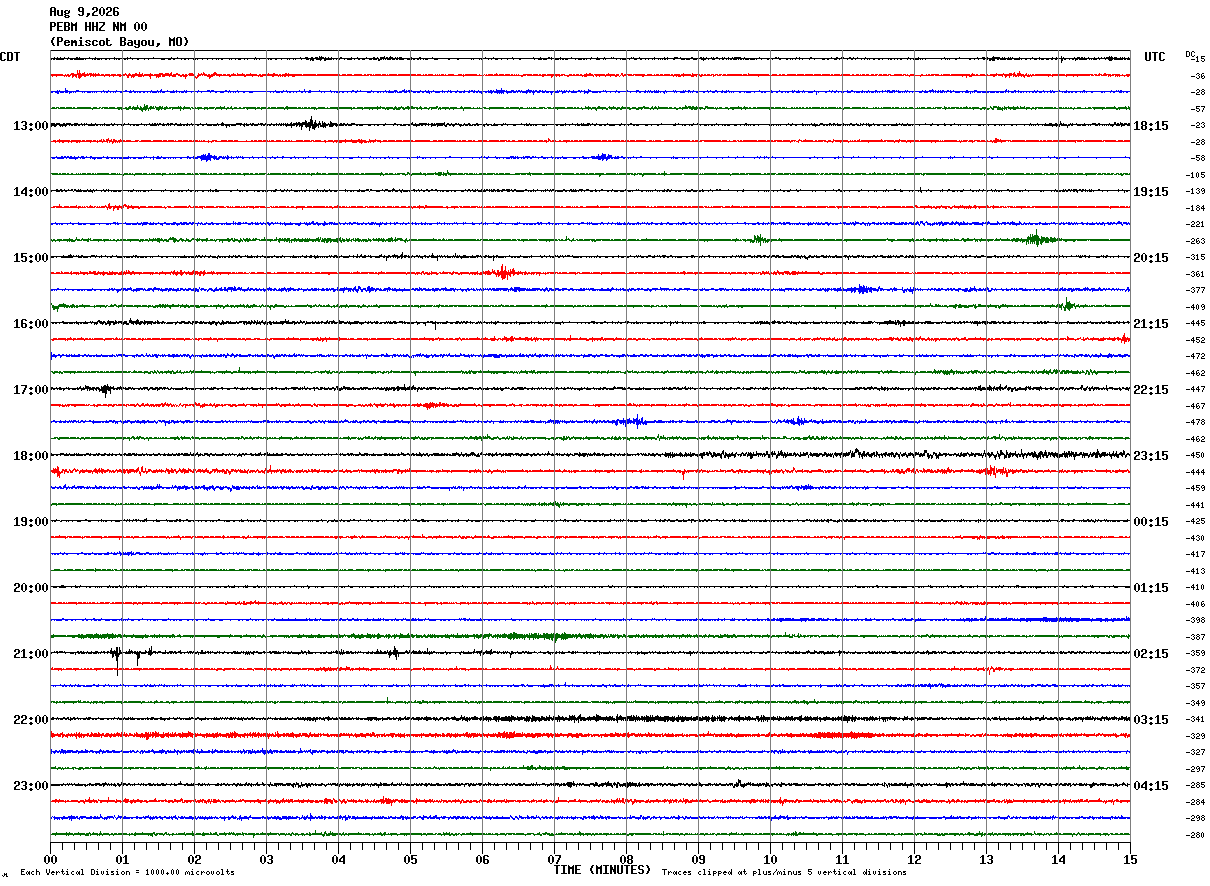Click the Pemiscot Bayou, MO location label

tap(119, 42)
